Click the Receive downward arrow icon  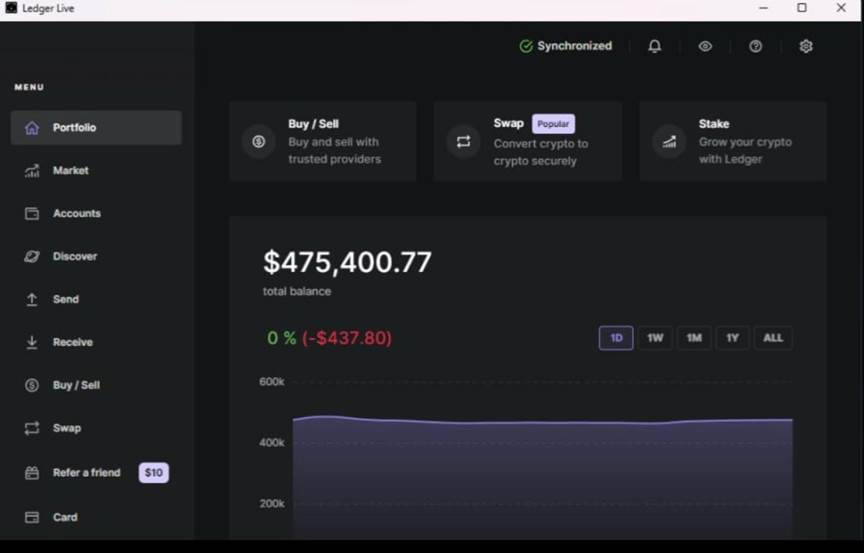[32, 343]
